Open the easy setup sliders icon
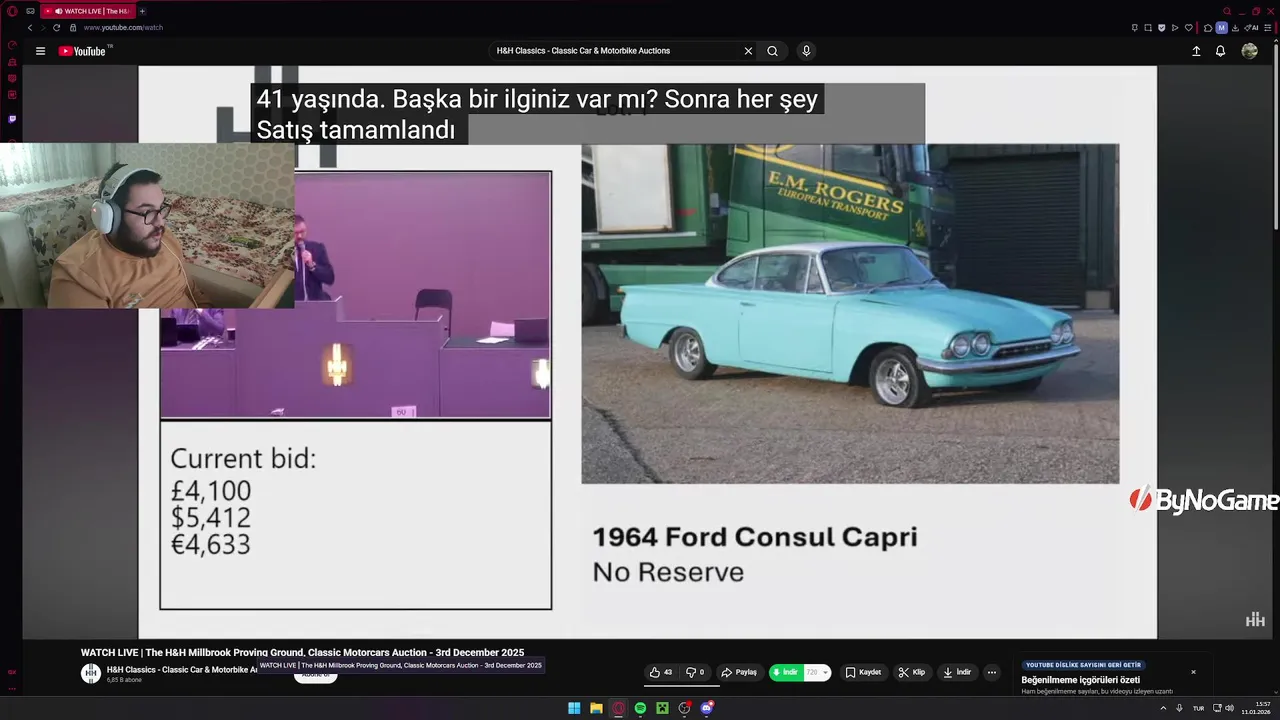 1268,27
